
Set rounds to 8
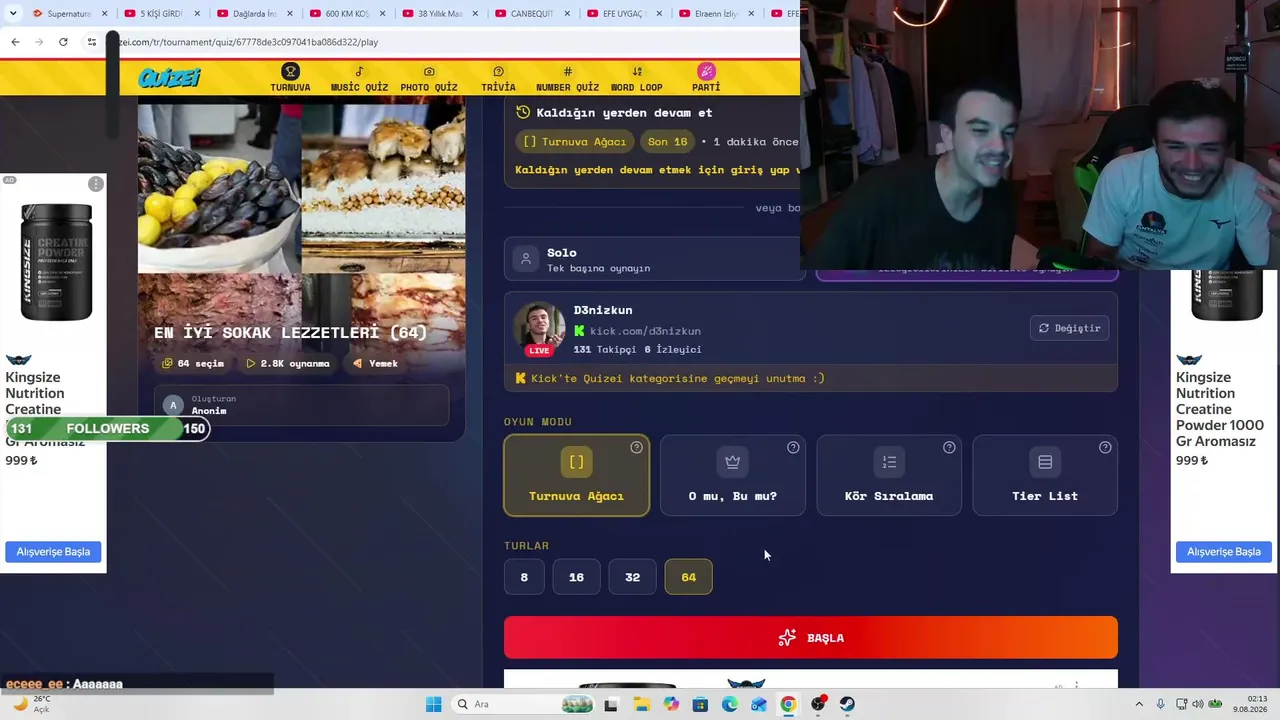(524, 577)
